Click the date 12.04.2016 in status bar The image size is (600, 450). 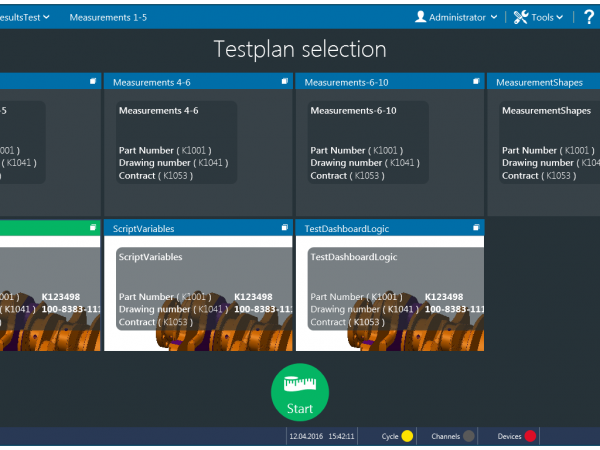306,436
